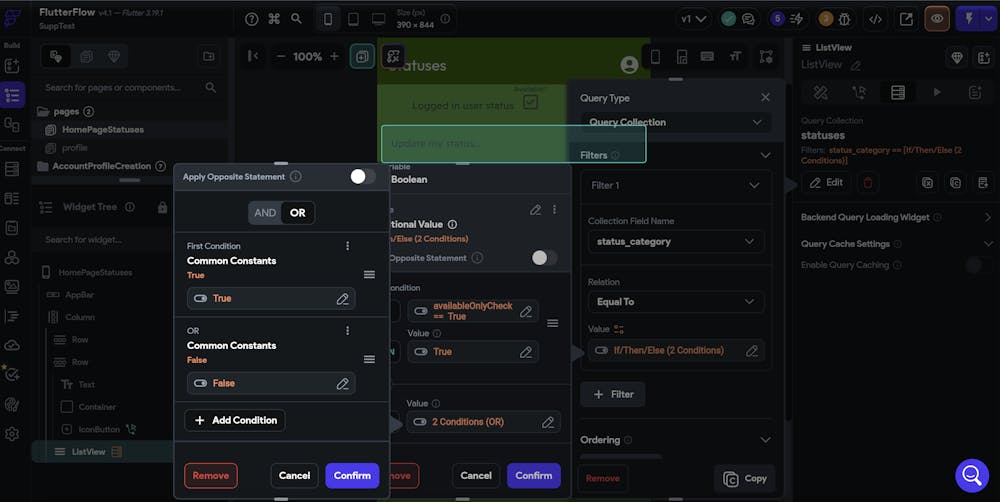Viewport: 1000px width, 502px height.
Task: Click Cancel in the conditions dialog
Action: click(x=294, y=476)
